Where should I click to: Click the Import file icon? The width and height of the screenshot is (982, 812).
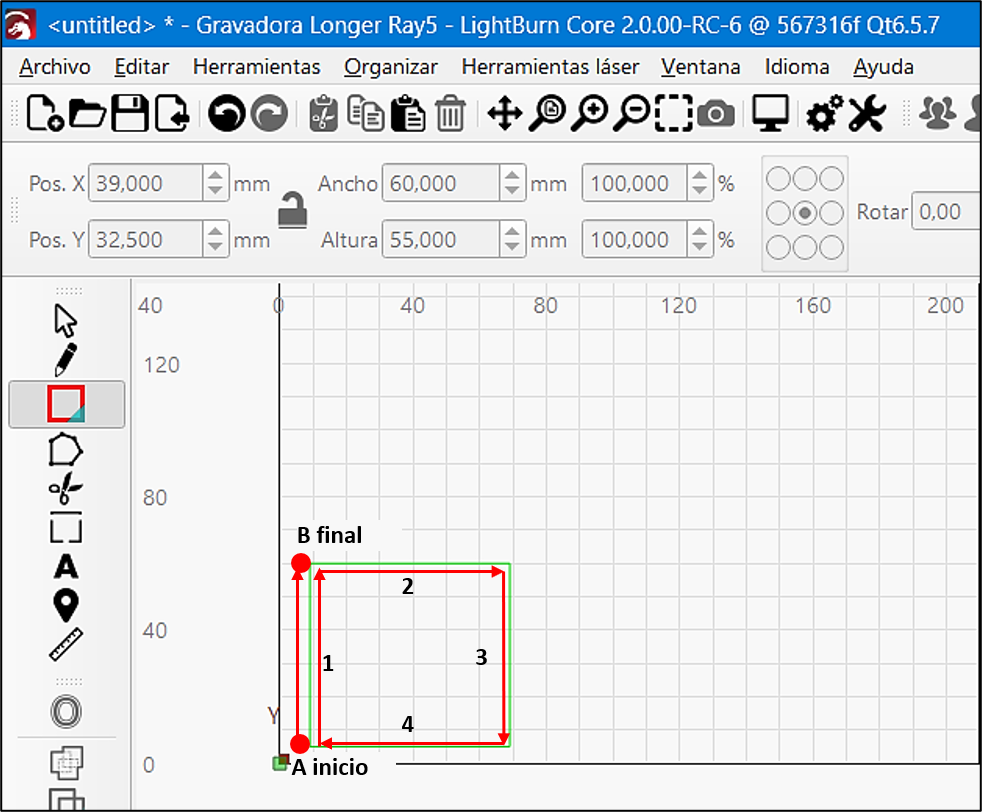click(x=172, y=113)
